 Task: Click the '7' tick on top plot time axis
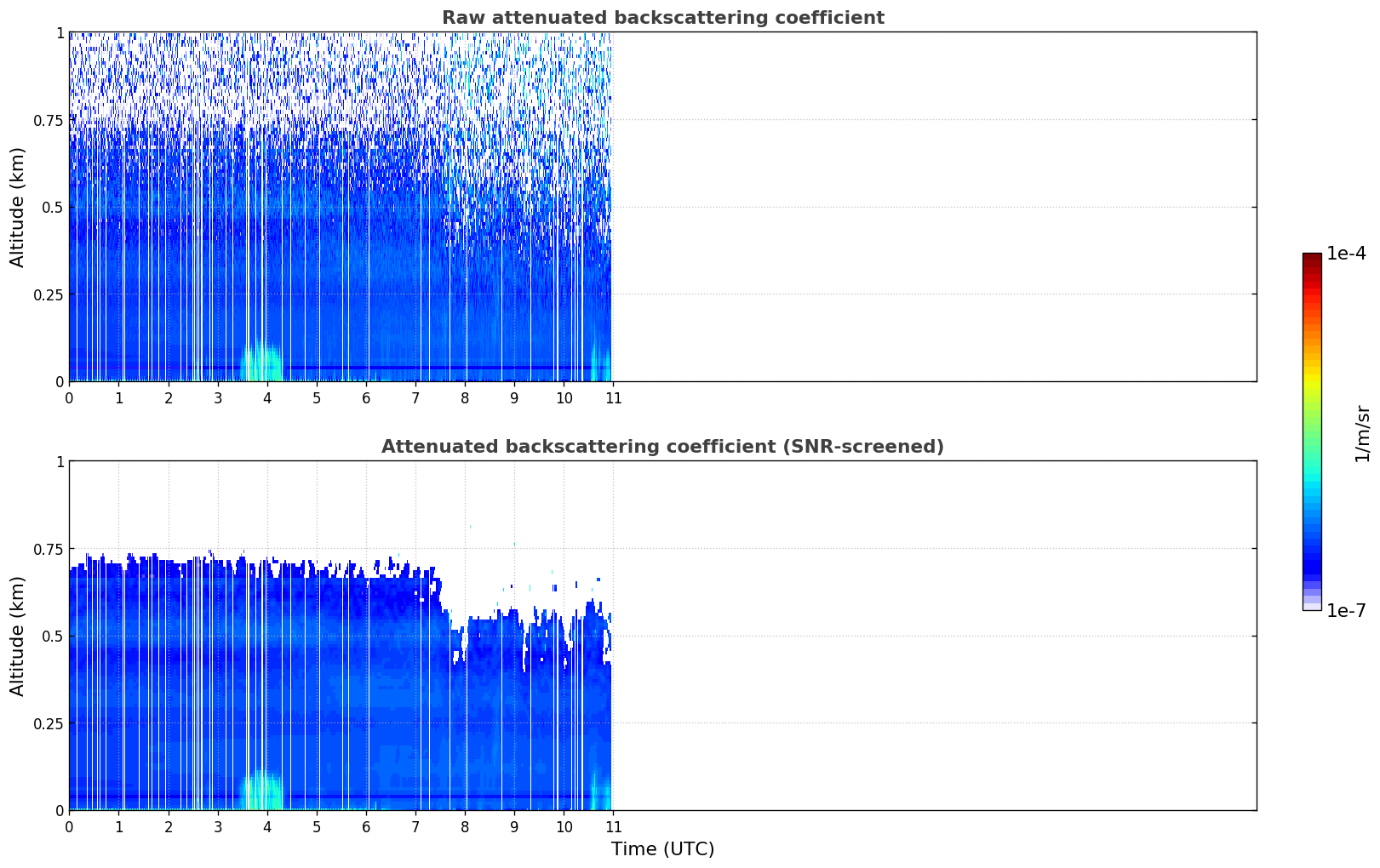[415, 398]
